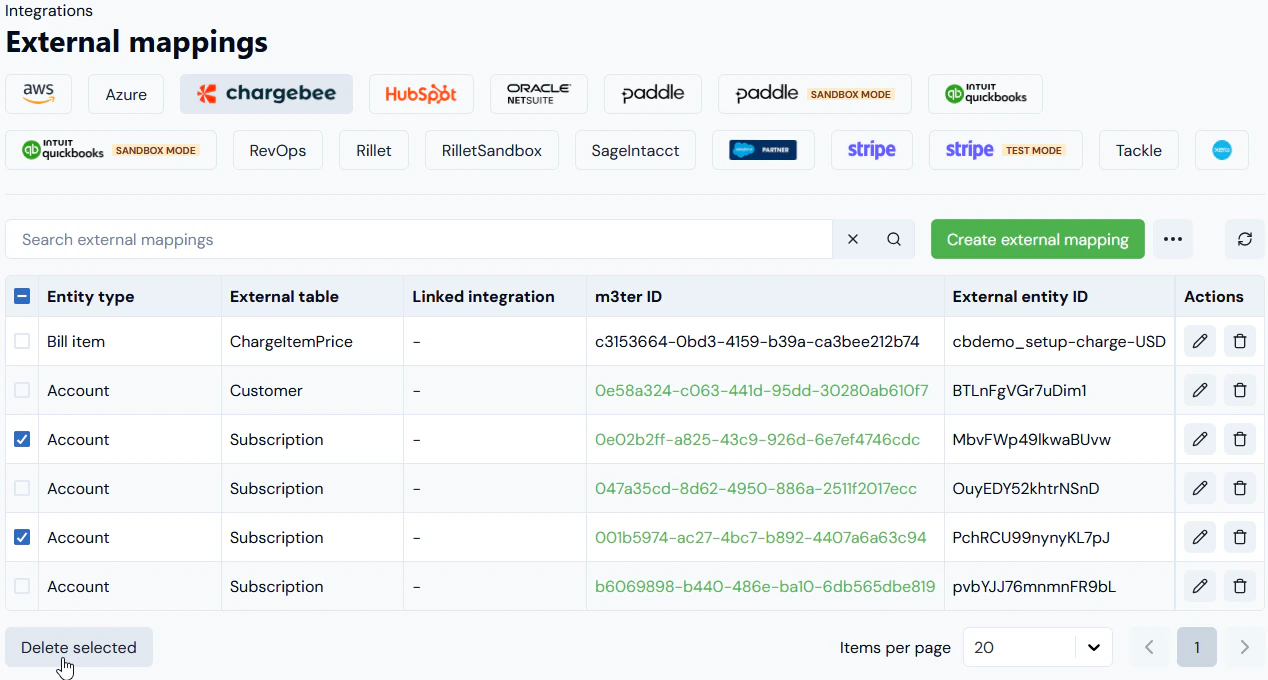Click the Delete selected button
The height and width of the screenshot is (680, 1268).
point(79,647)
